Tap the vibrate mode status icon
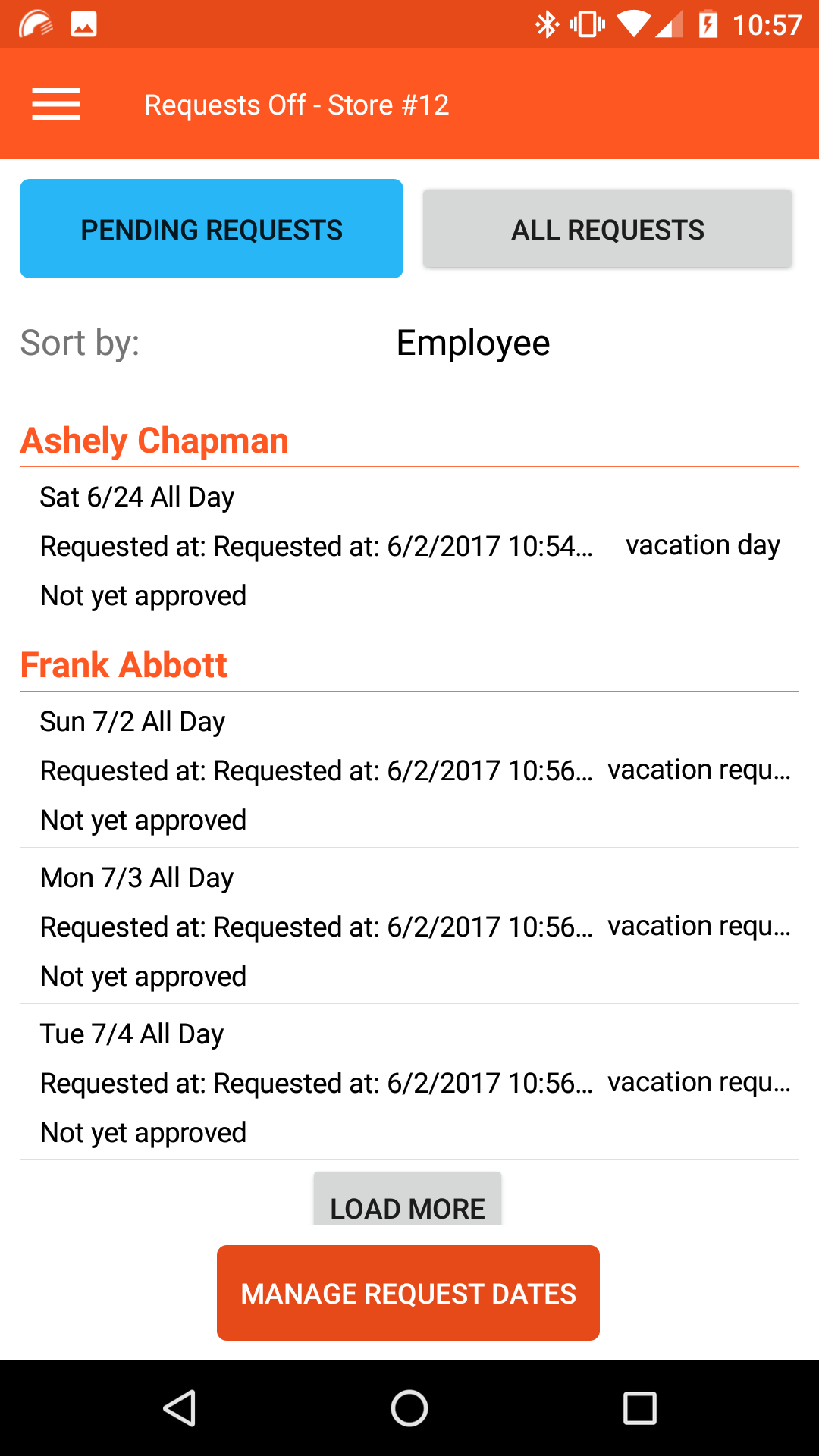The width and height of the screenshot is (819, 1456). tap(587, 24)
